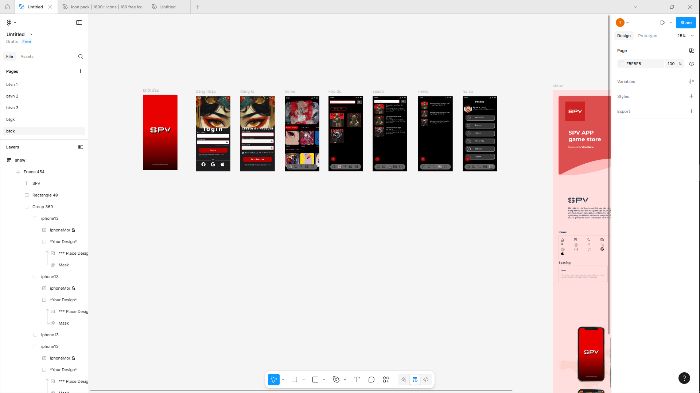
Task: Open the Actions tool in toolbar
Action: 386,380
